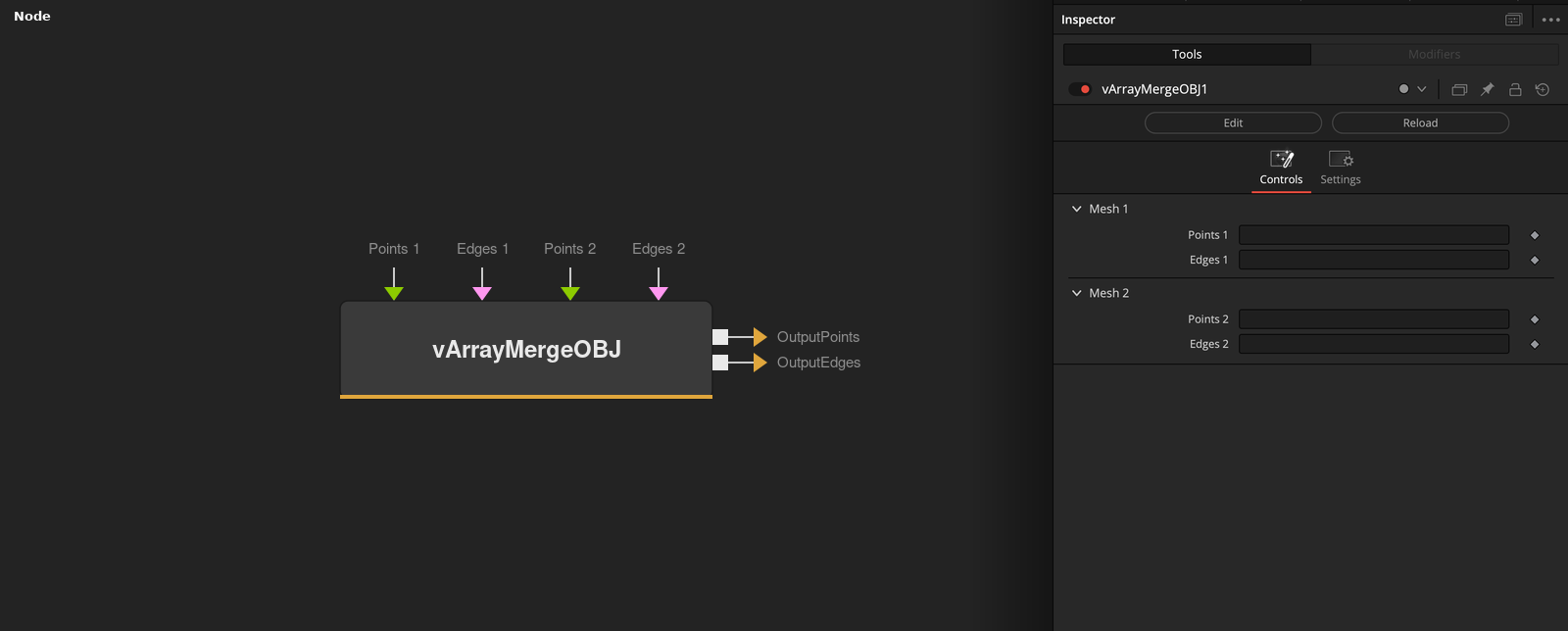Pin the vArrayMergeOBJ1 tool in Inspector
The image size is (1568, 631).
pyautogui.click(x=1487, y=89)
